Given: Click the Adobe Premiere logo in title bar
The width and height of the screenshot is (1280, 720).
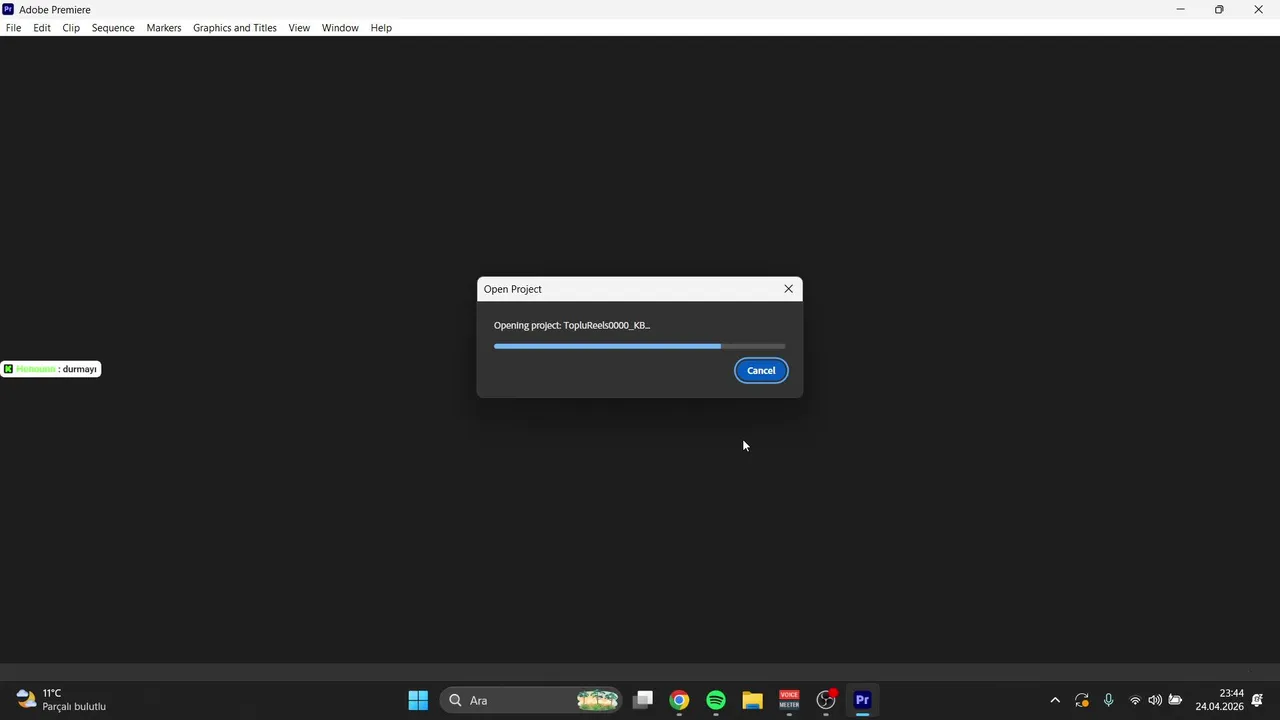Looking at the screenshot, I should coord(8,9).
